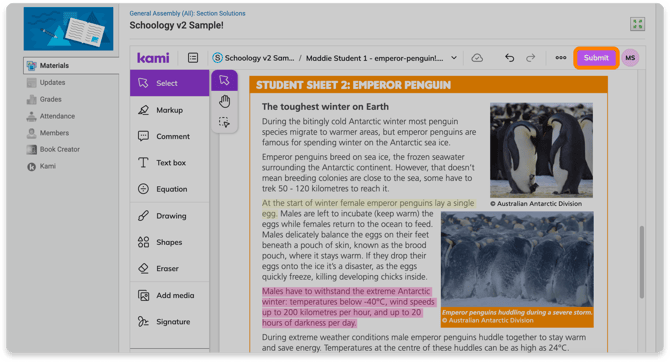Open the Shapes tool
670x362 pixels.
click(x=169, y=242)
